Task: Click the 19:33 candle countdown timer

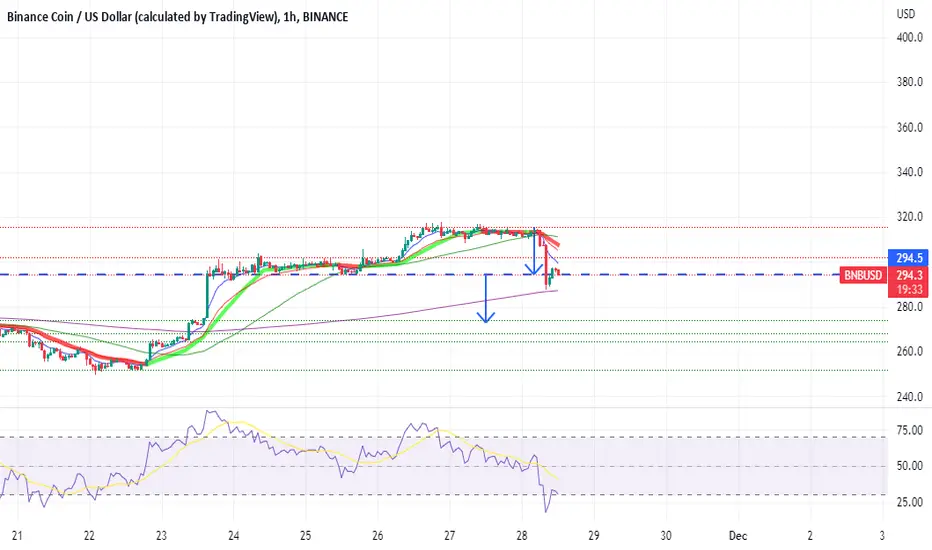Action: click(x=909, y=290)
